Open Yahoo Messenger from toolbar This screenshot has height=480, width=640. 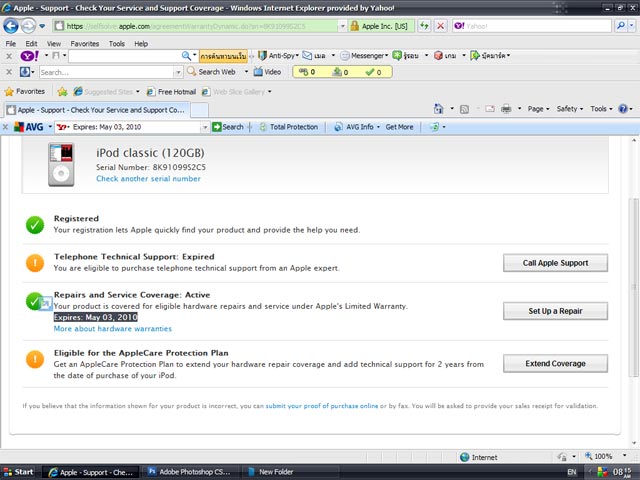click(x=364, y=56)
